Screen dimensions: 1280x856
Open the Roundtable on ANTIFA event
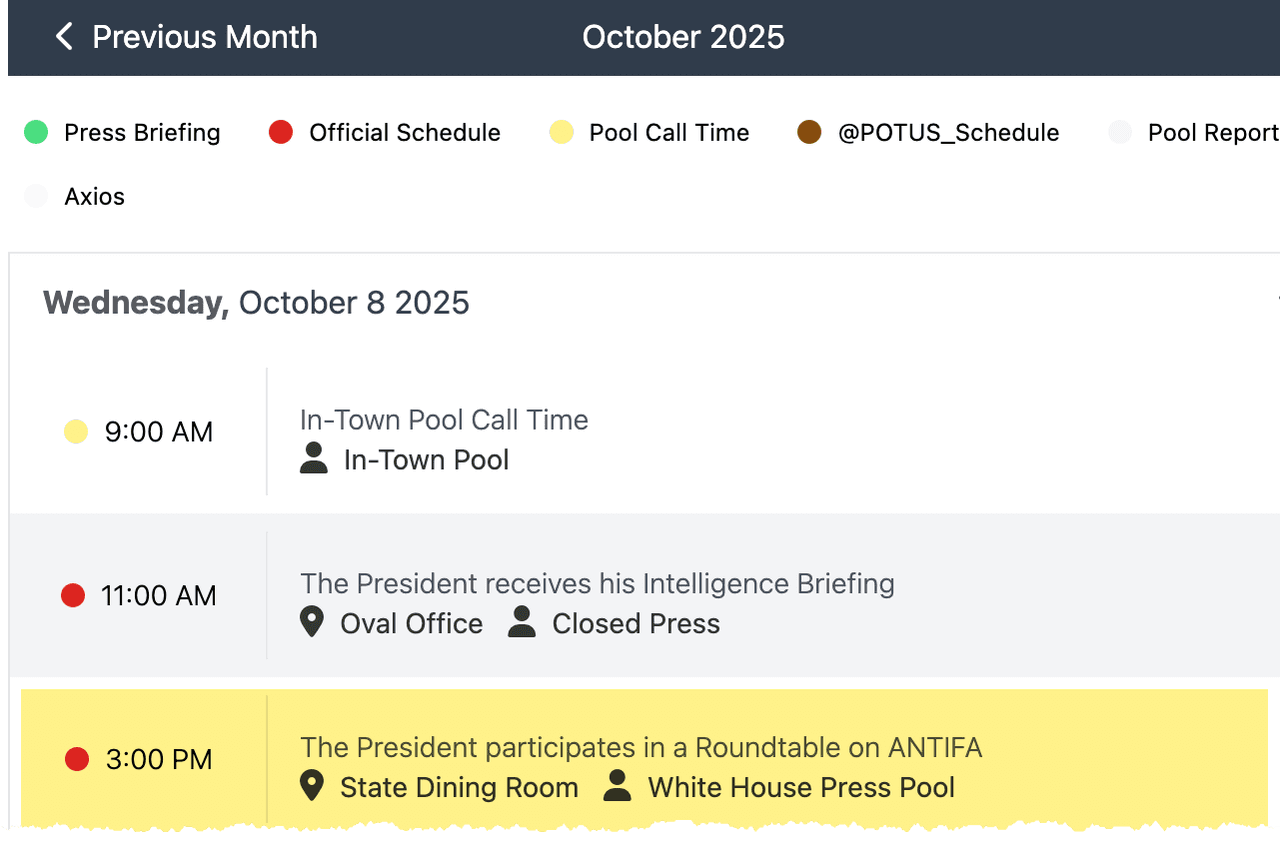click(641, 747)
